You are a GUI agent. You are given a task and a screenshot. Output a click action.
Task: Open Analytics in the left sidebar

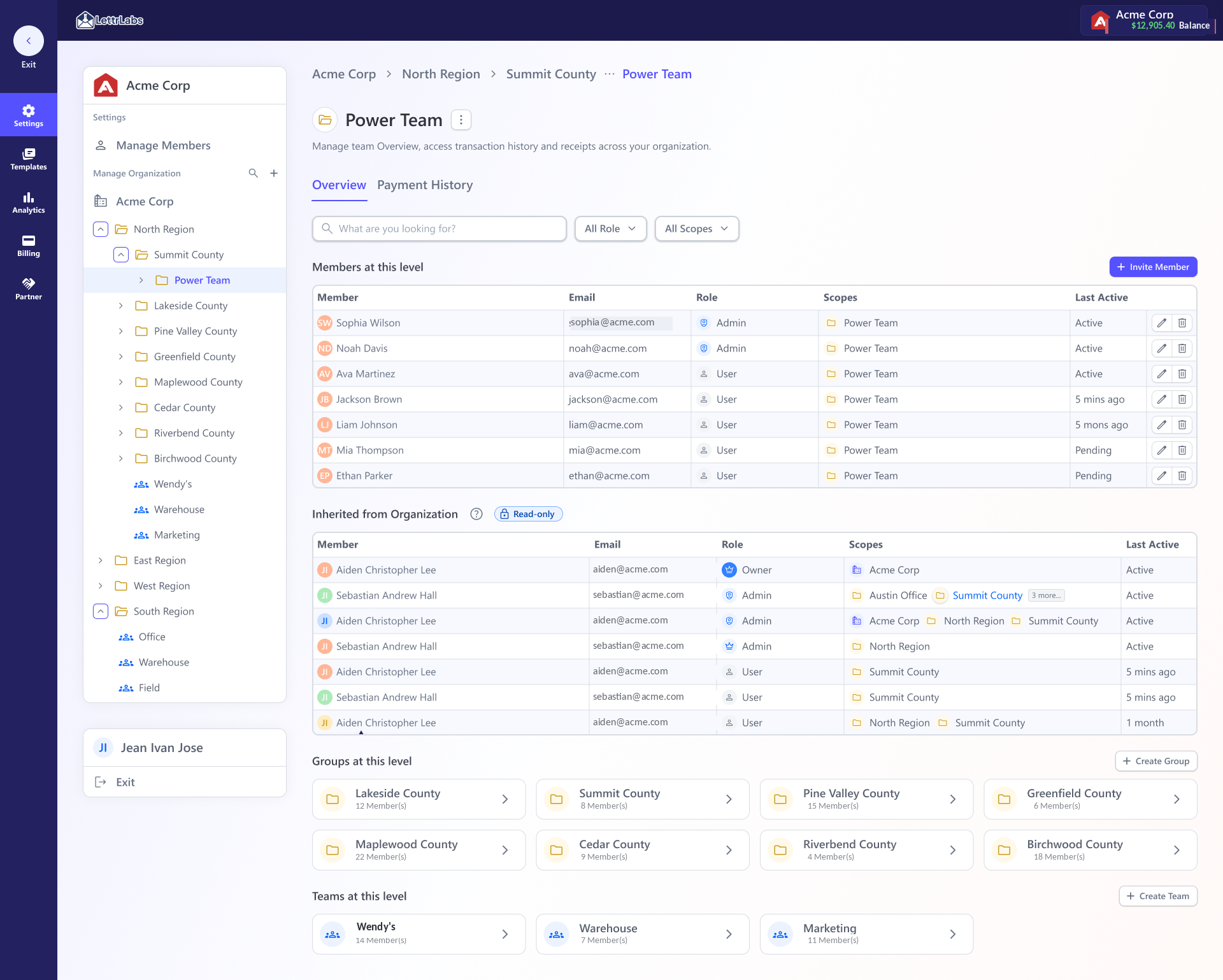tap(29, 202)
